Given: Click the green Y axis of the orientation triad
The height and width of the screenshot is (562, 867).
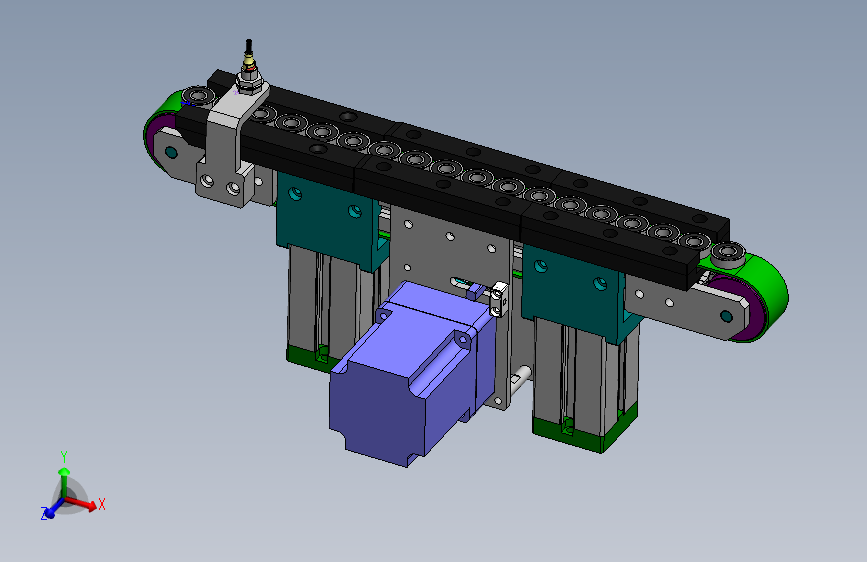Looking at the screenshot, I should [x=64, y=483].
